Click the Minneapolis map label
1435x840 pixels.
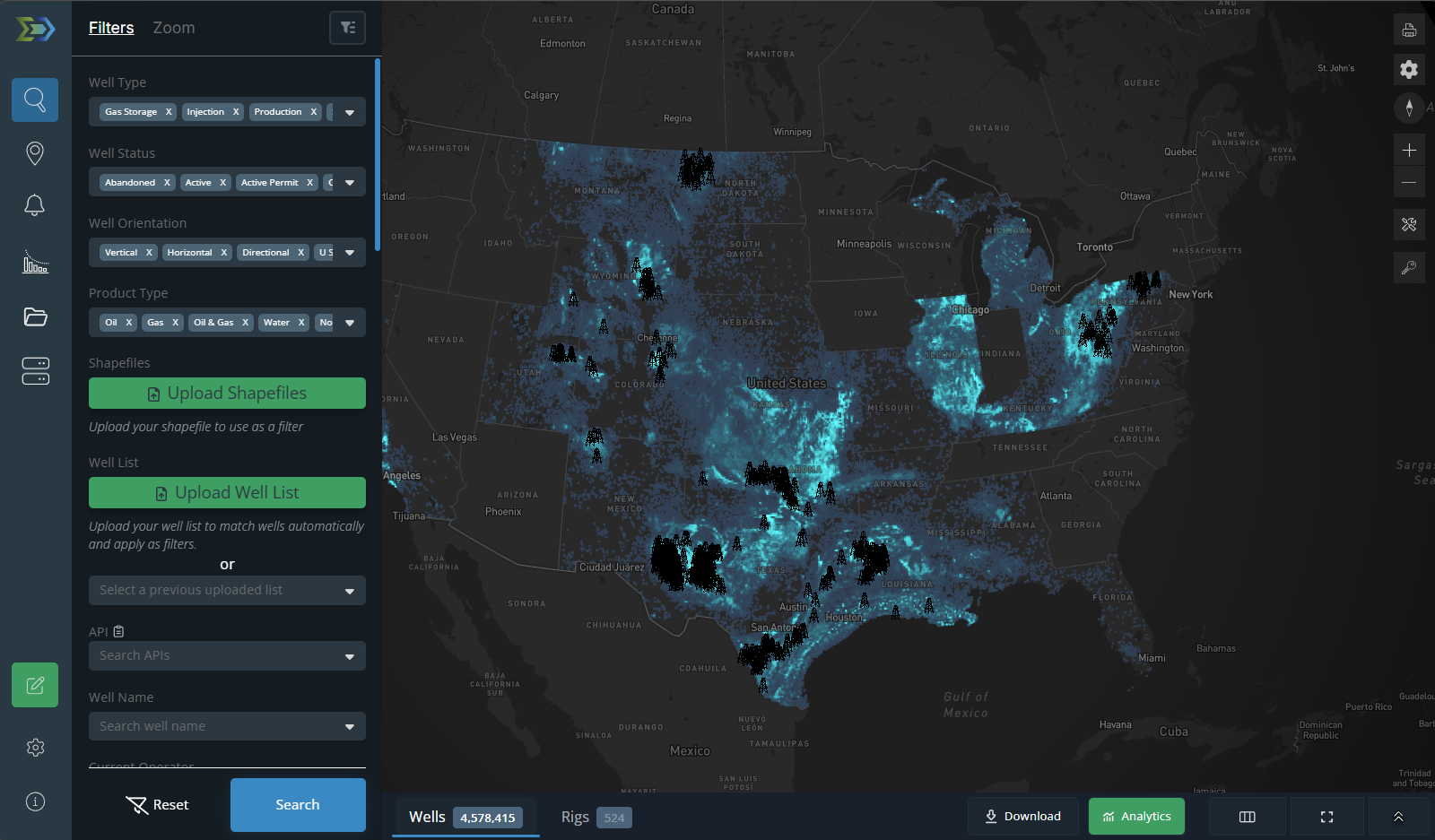pyautogui.click(x=865, y=244)
